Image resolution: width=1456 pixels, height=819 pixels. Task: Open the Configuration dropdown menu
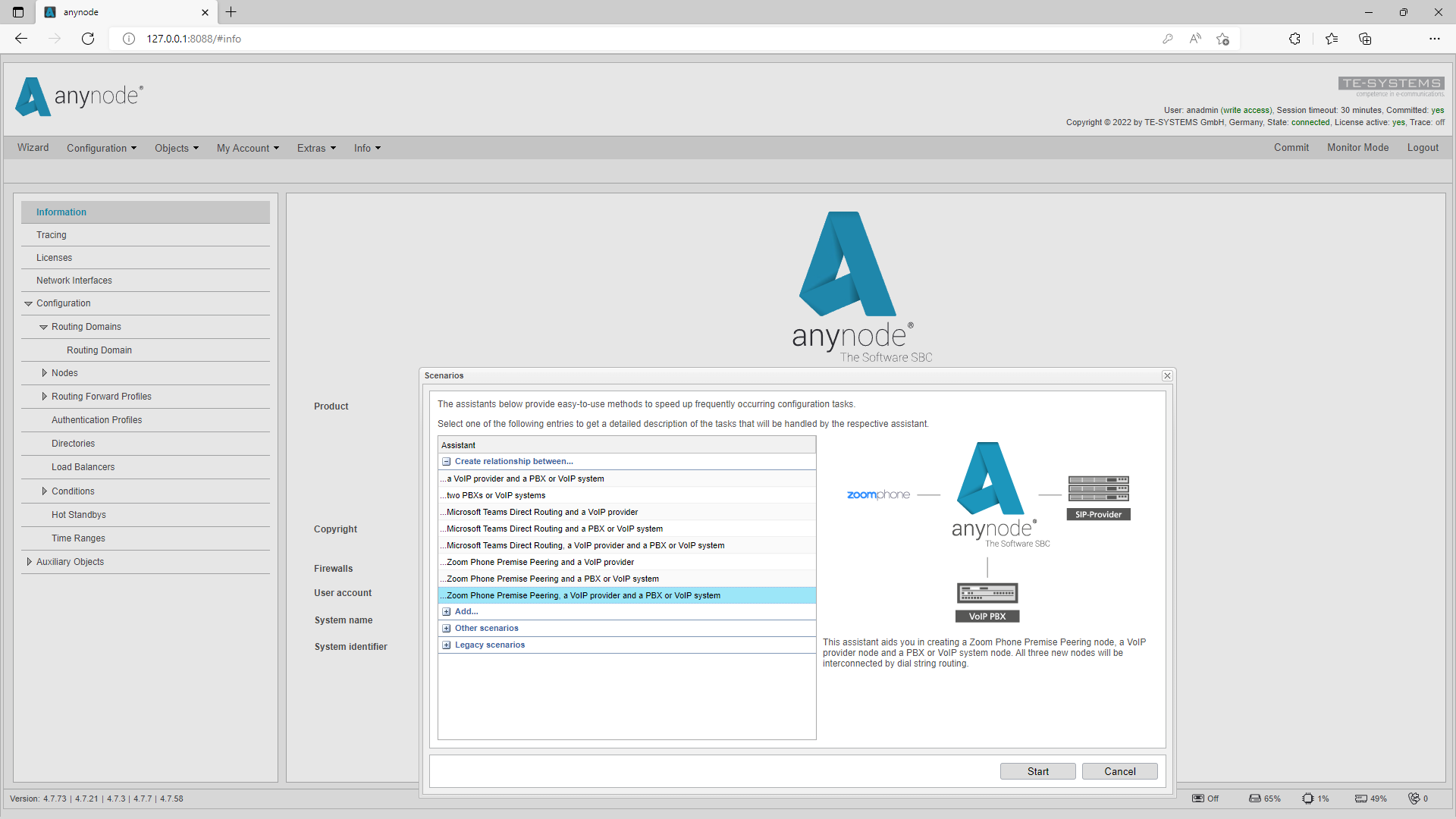coord(102,148)
